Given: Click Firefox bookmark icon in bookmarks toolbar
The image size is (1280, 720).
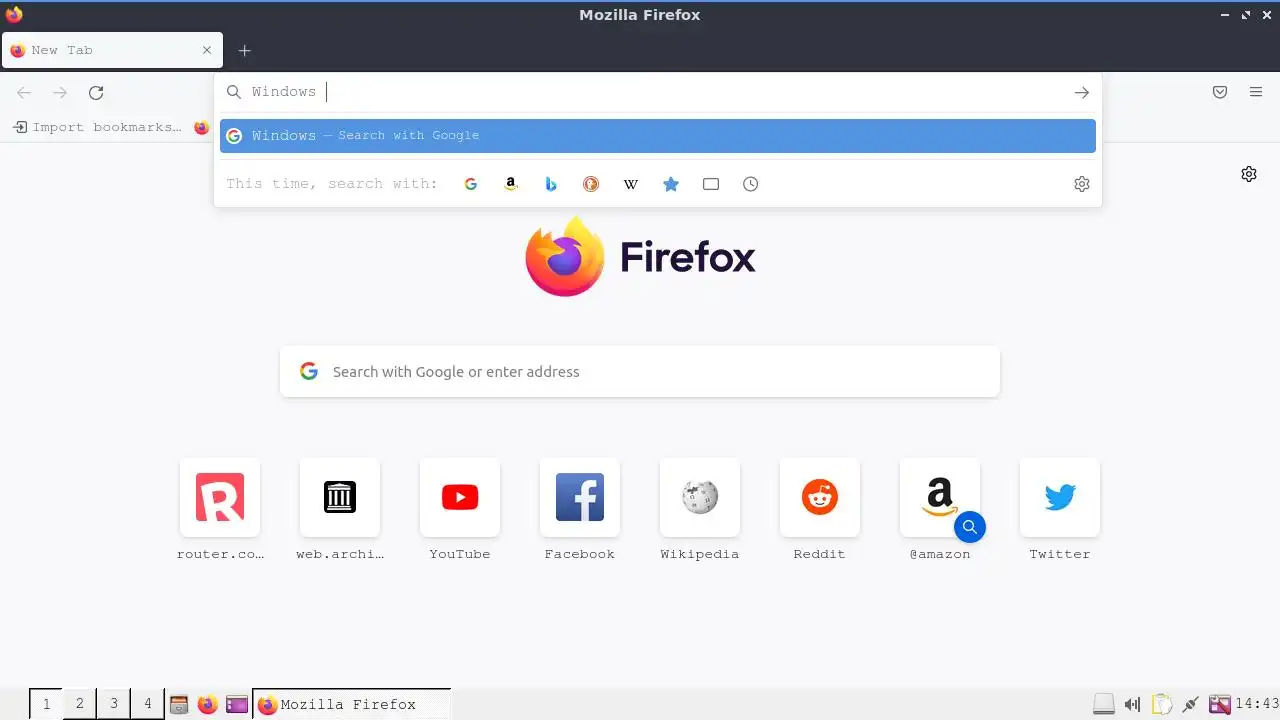Looking at the screenshot, I should click(201, 127).
